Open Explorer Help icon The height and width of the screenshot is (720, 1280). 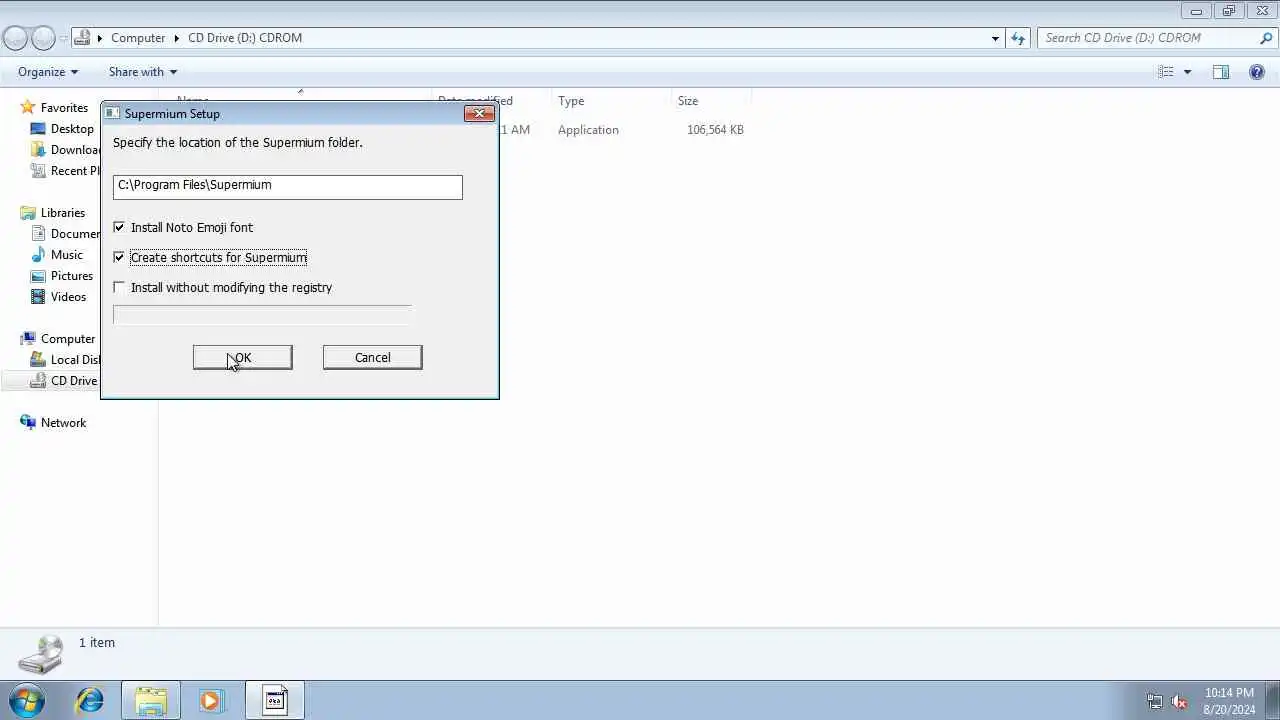click(x=1257, y=72)
